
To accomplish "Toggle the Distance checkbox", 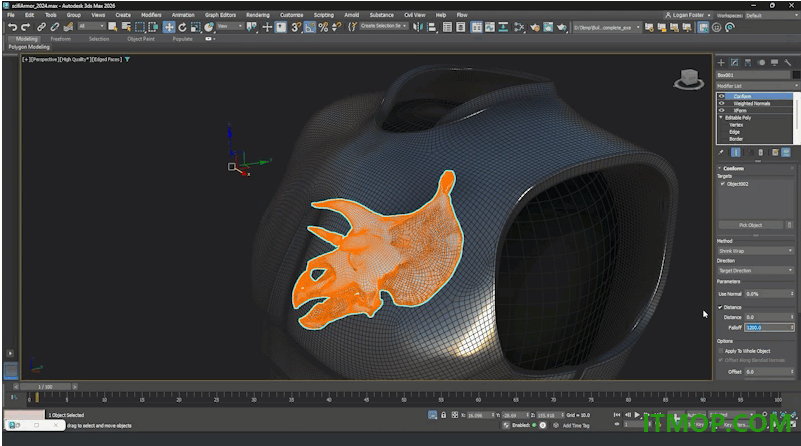I will point(720,307).
